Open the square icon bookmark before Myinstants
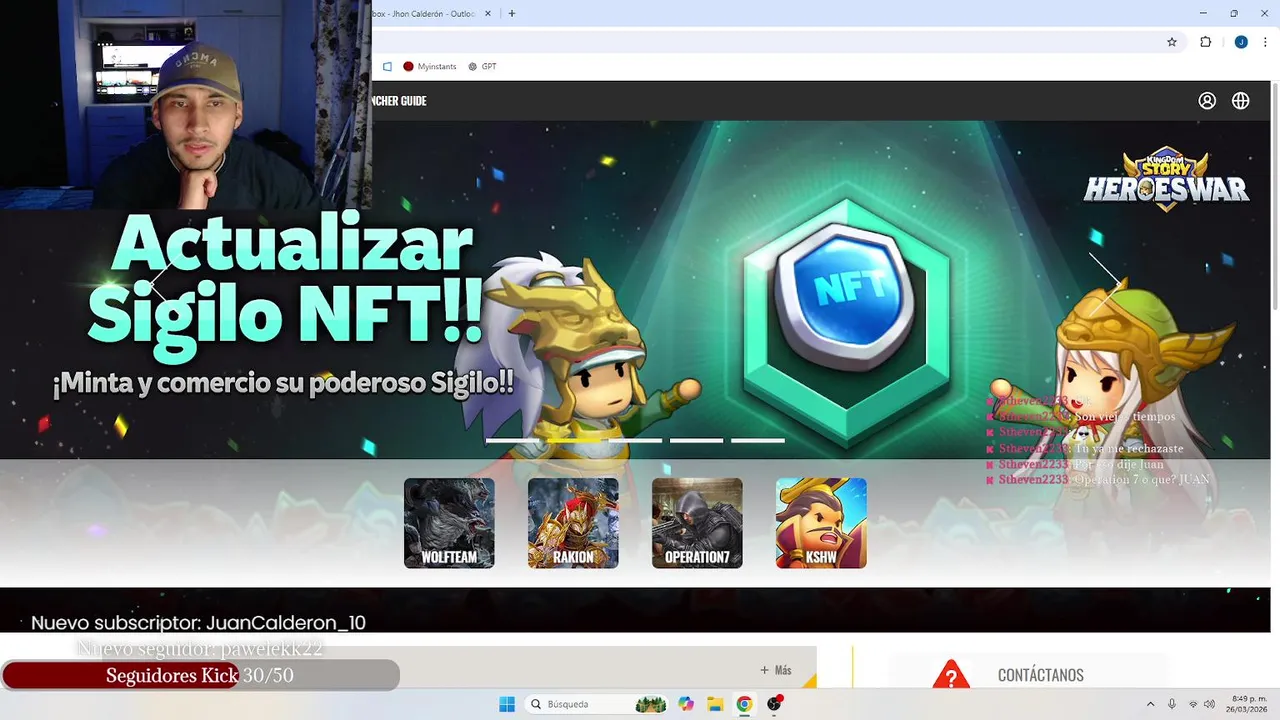Viewport: 1280px width, 720px height. (387, 67)
